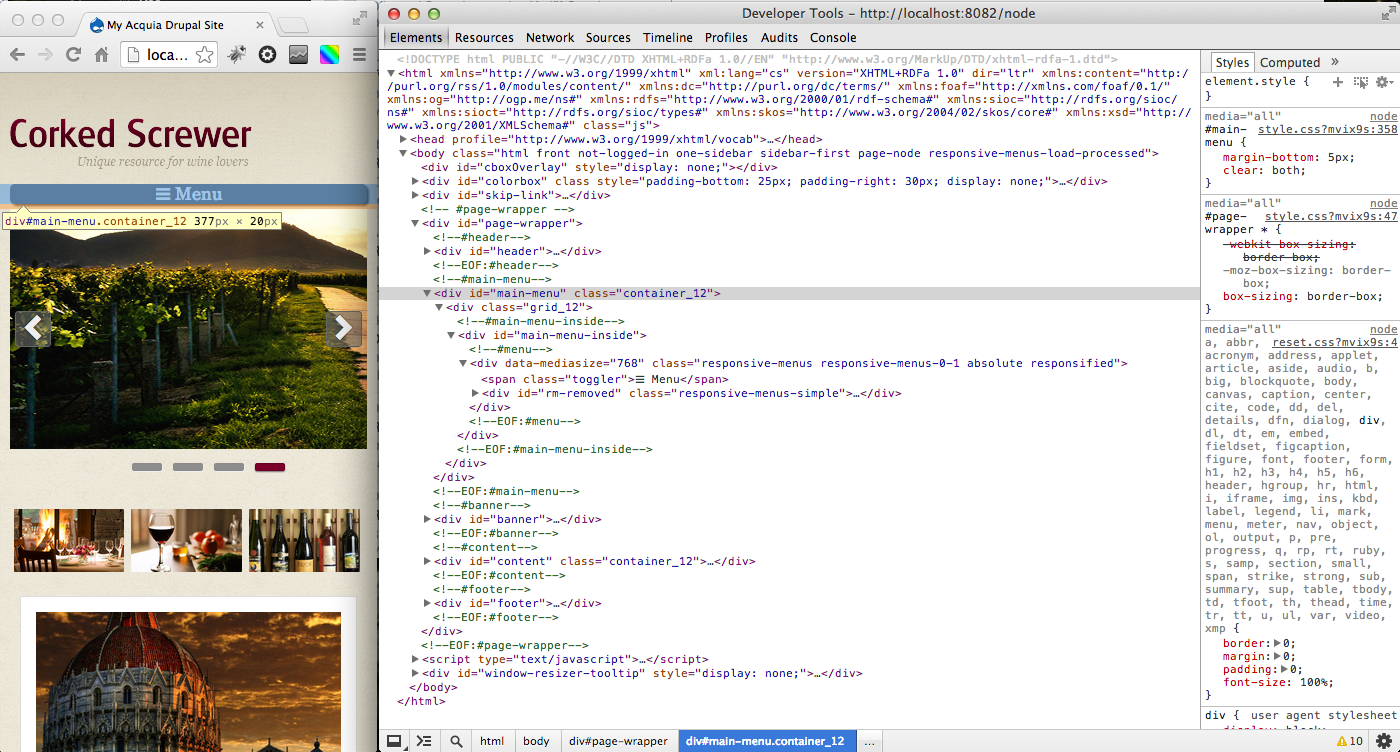The width and height of the screenshot is (1400, 752).
Task: Click the wine bottles thumbnail
Action: point(304,540)
